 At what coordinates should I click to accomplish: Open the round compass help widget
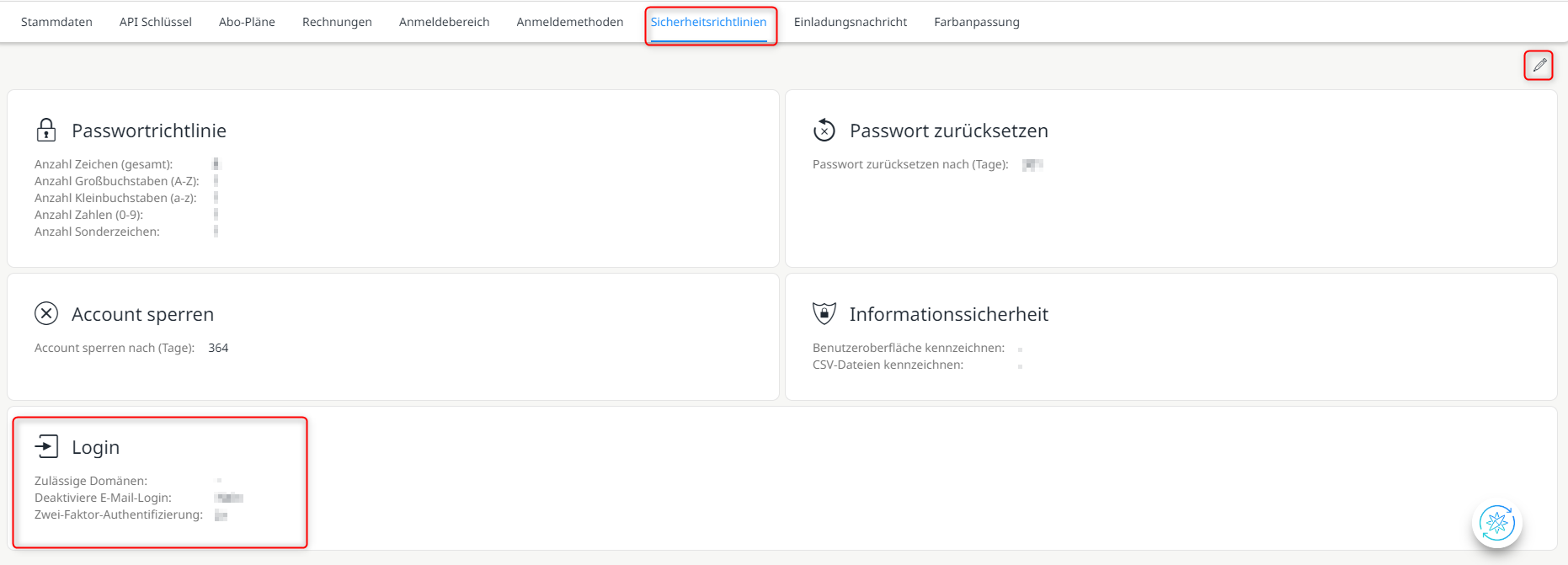click(1497, 523)
